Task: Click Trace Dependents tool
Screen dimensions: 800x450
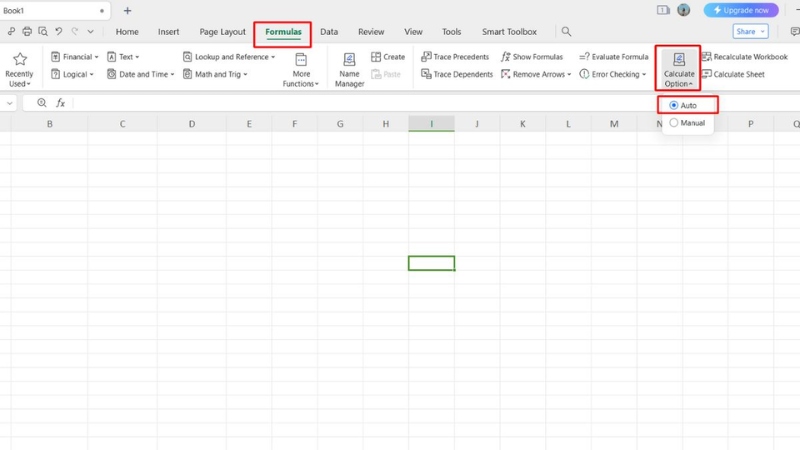Action: click(x=456, y=74)
